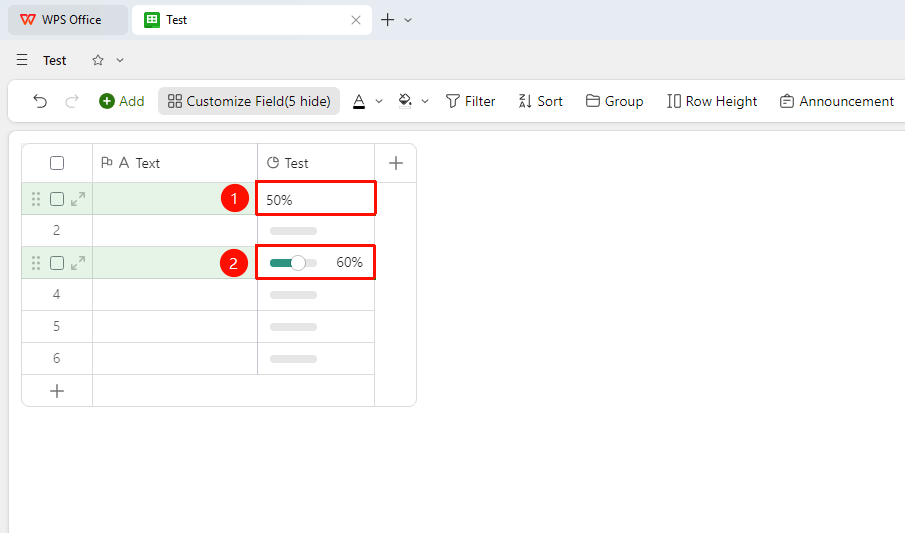Open the Sort options

540,101
